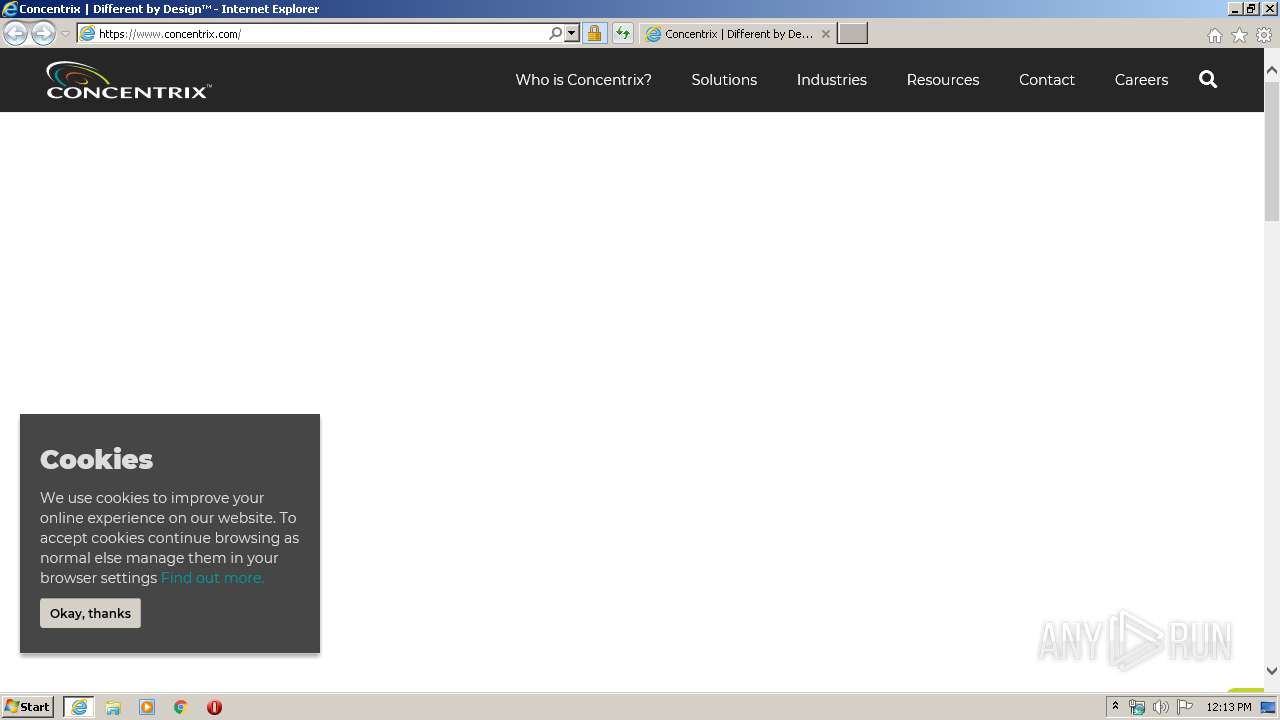Click the volume speaker tray icon

coord(1160,707)
